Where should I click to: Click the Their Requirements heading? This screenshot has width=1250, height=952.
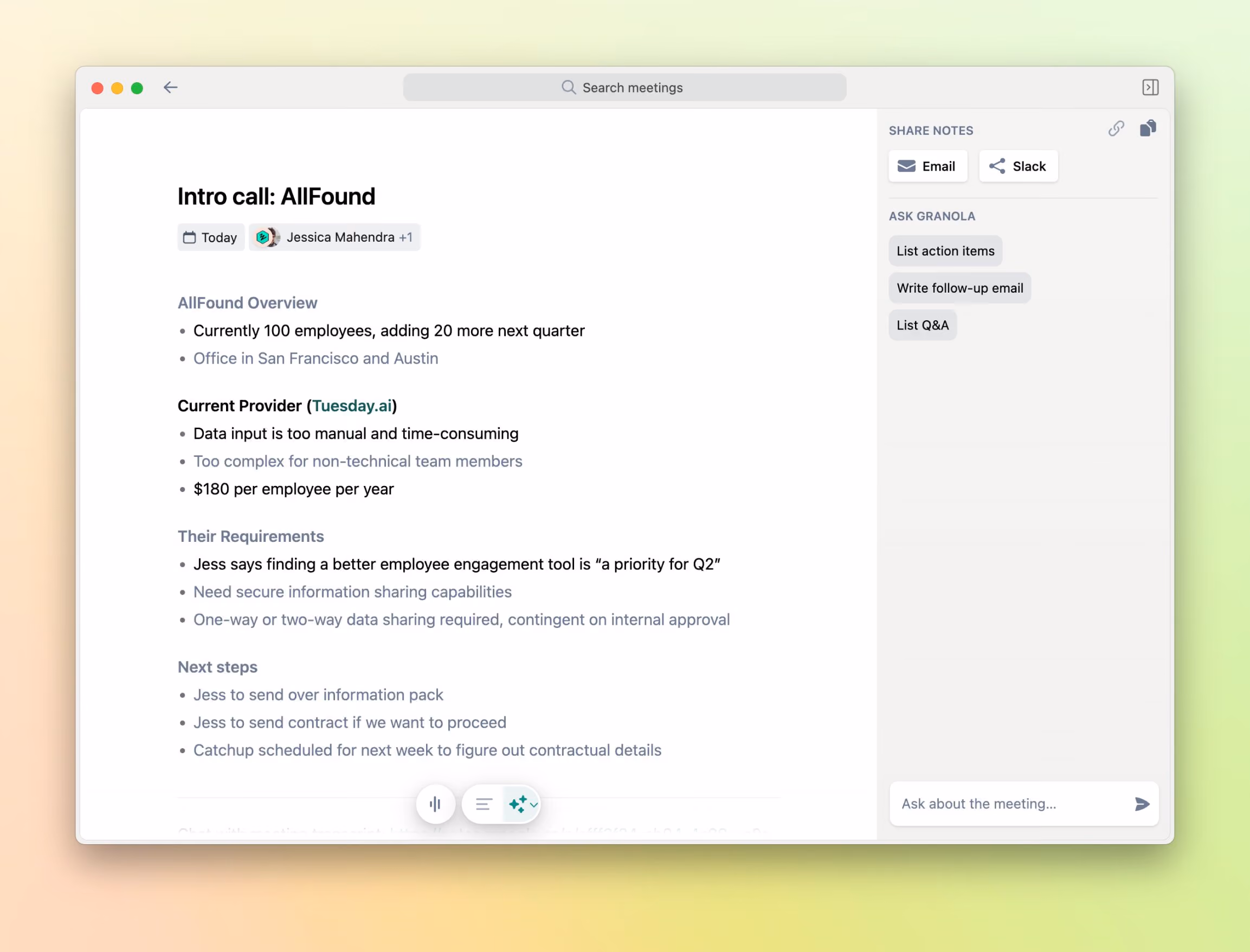pos(250,536)
